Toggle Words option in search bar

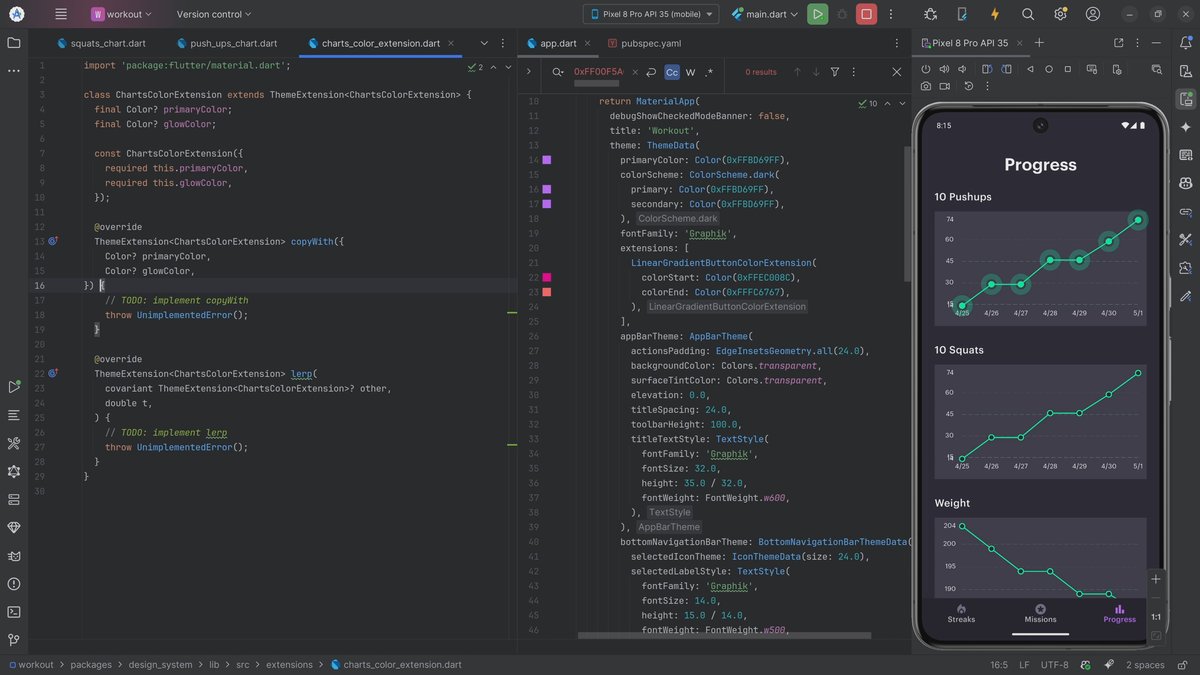coord(690,72)
